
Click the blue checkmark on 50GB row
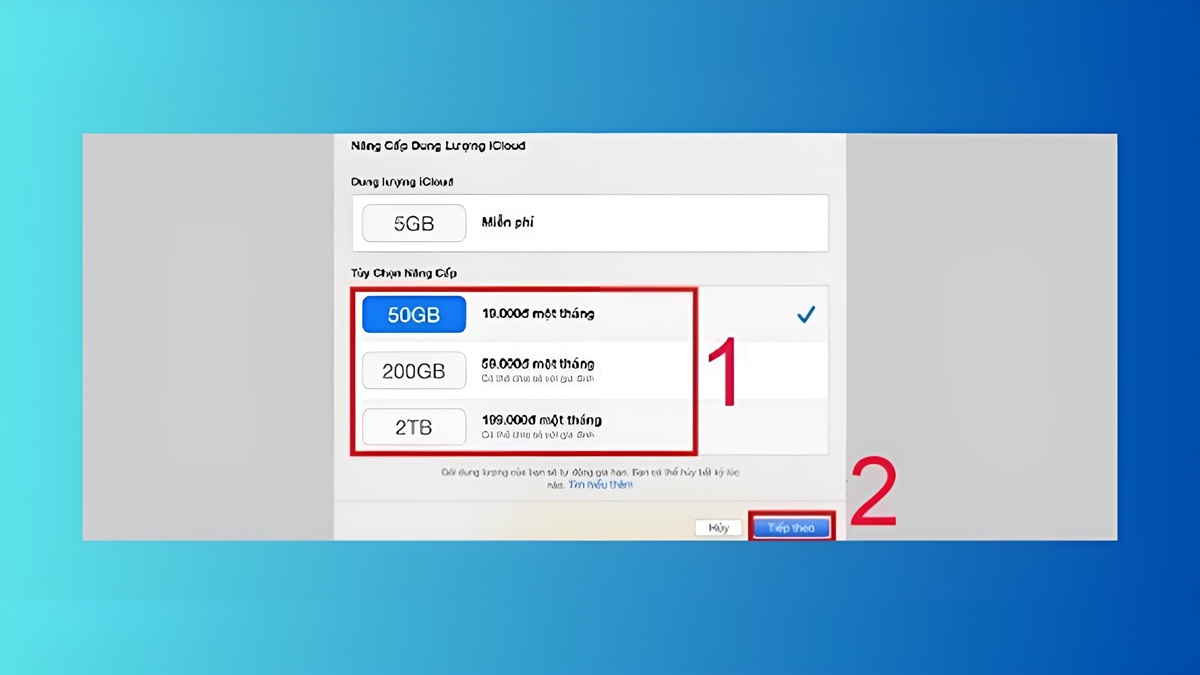click(x=806, y=314)
